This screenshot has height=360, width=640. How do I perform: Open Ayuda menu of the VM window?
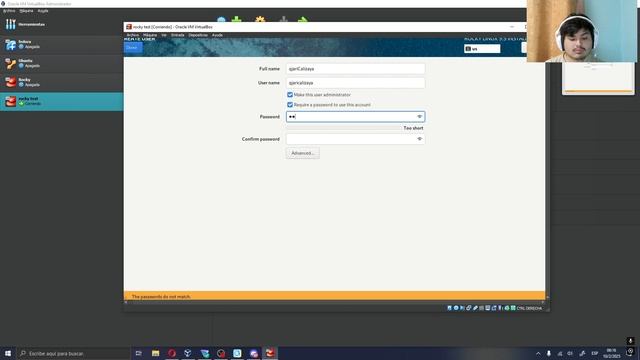point(217,35)
